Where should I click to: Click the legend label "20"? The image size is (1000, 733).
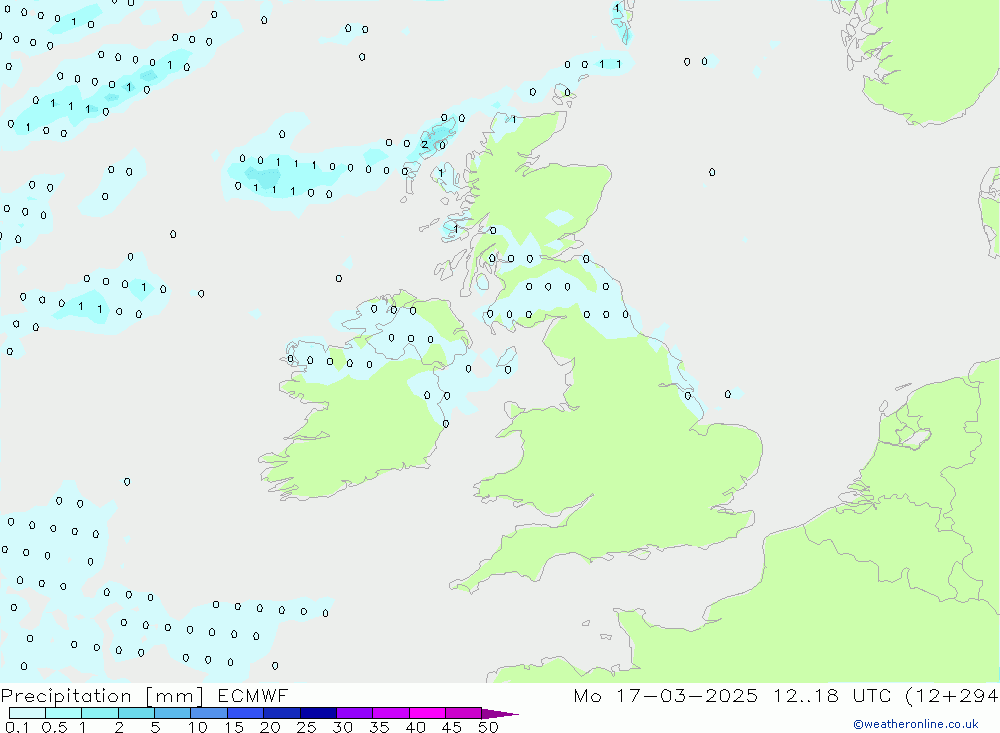coord(270,727)
